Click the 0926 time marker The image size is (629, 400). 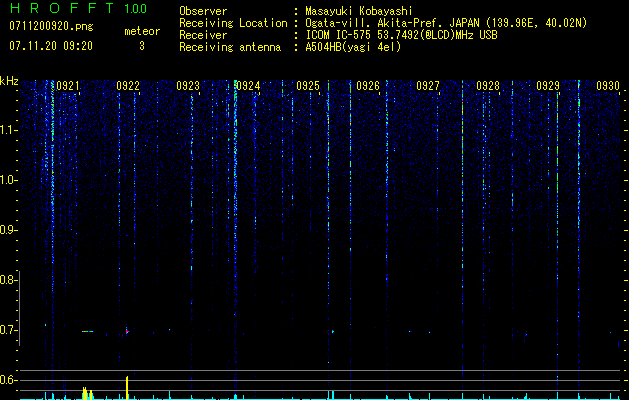(x=368, y=86)
